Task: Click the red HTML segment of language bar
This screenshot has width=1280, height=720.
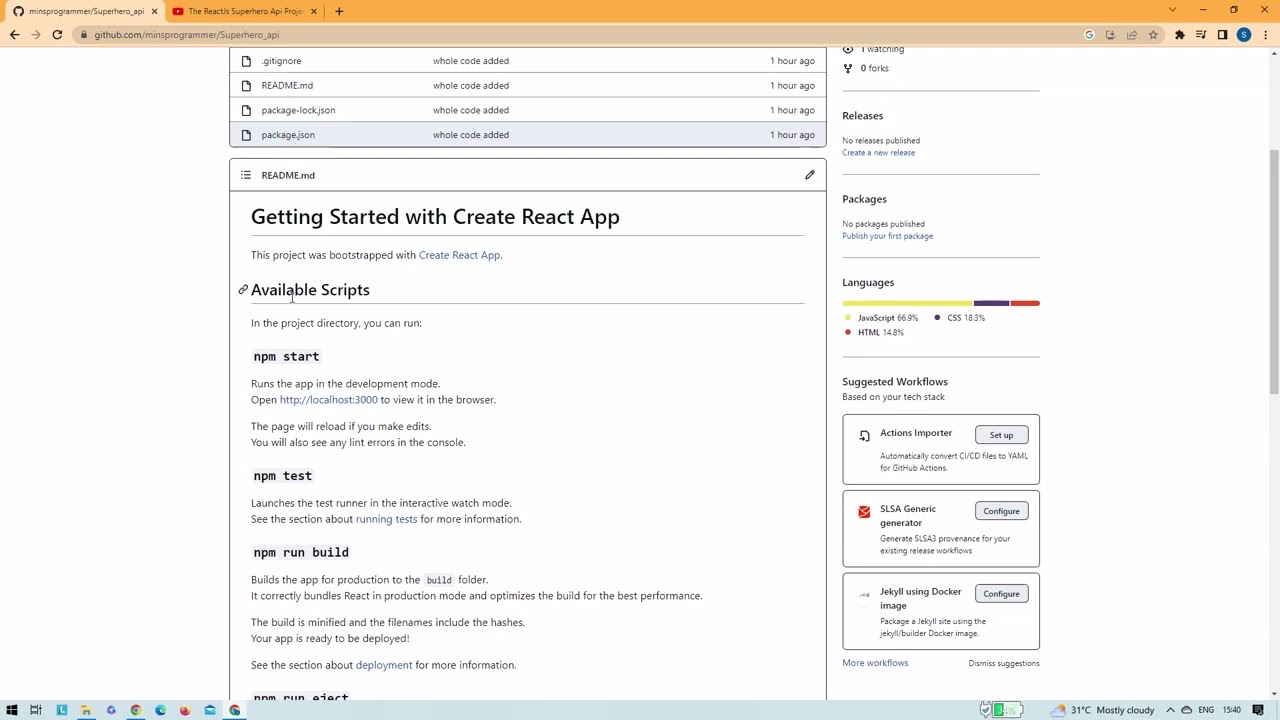Action: [x=1025, y=303]
